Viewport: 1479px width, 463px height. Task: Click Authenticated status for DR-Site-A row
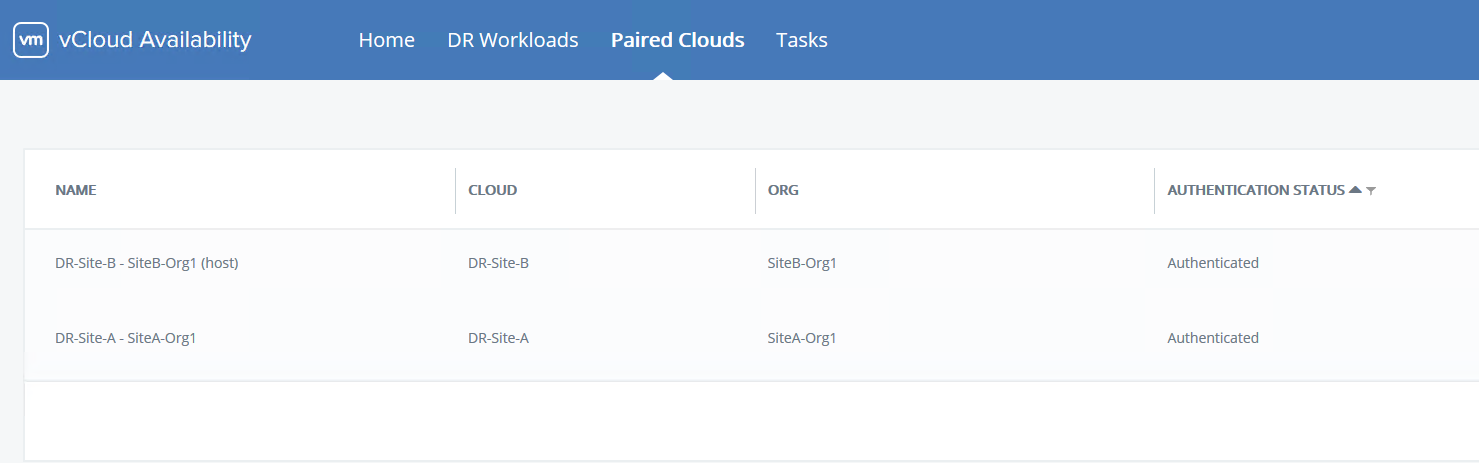[1212, 338]
